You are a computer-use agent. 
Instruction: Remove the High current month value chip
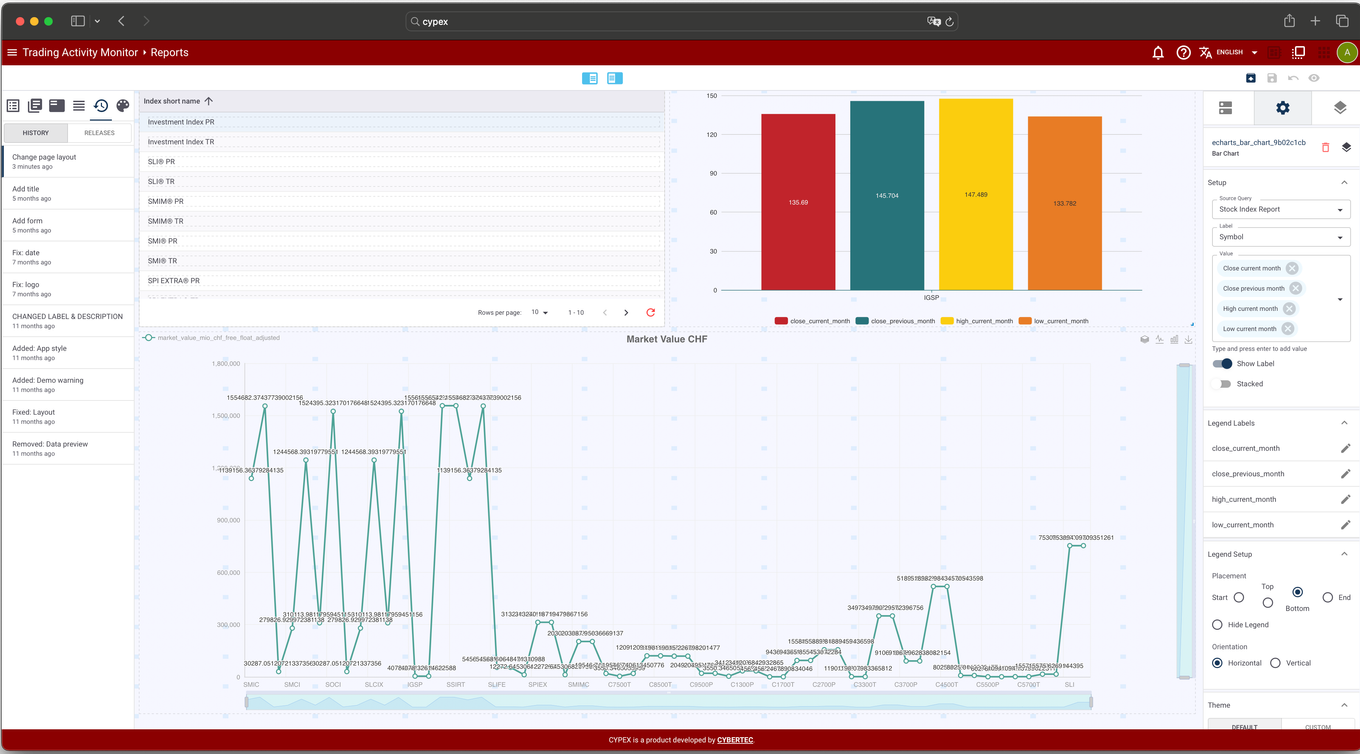tap(1289, 309)
